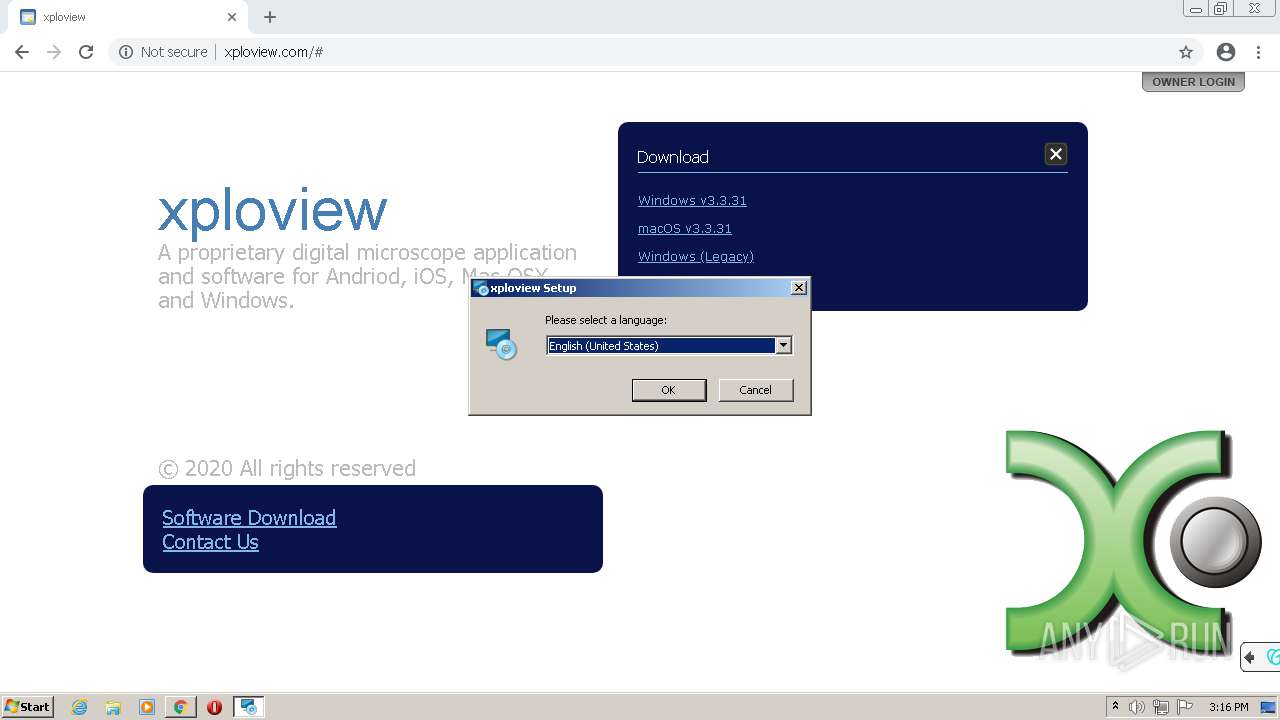Open Chrome three-dot menu
Screen dimensions: 1280x720
click(1259, 52)
